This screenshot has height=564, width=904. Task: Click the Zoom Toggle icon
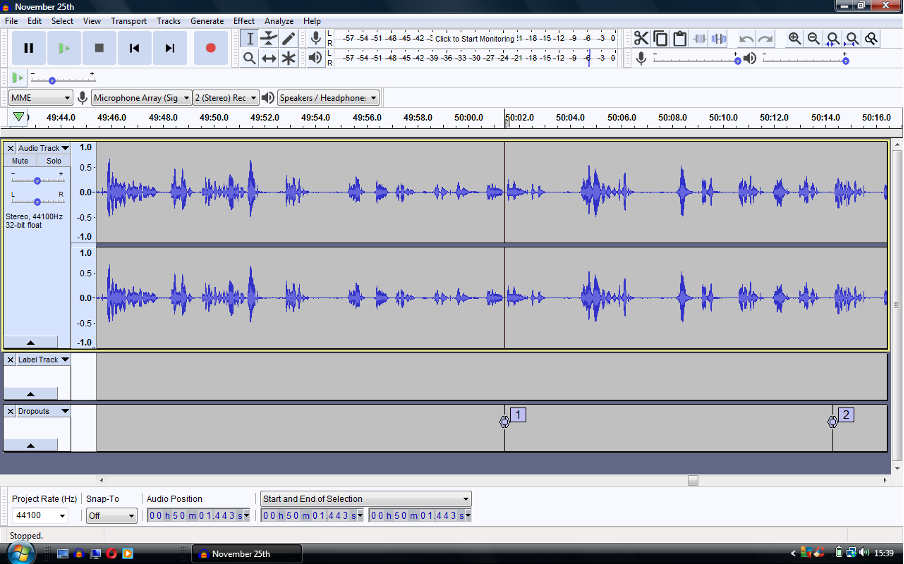[872, 39]
